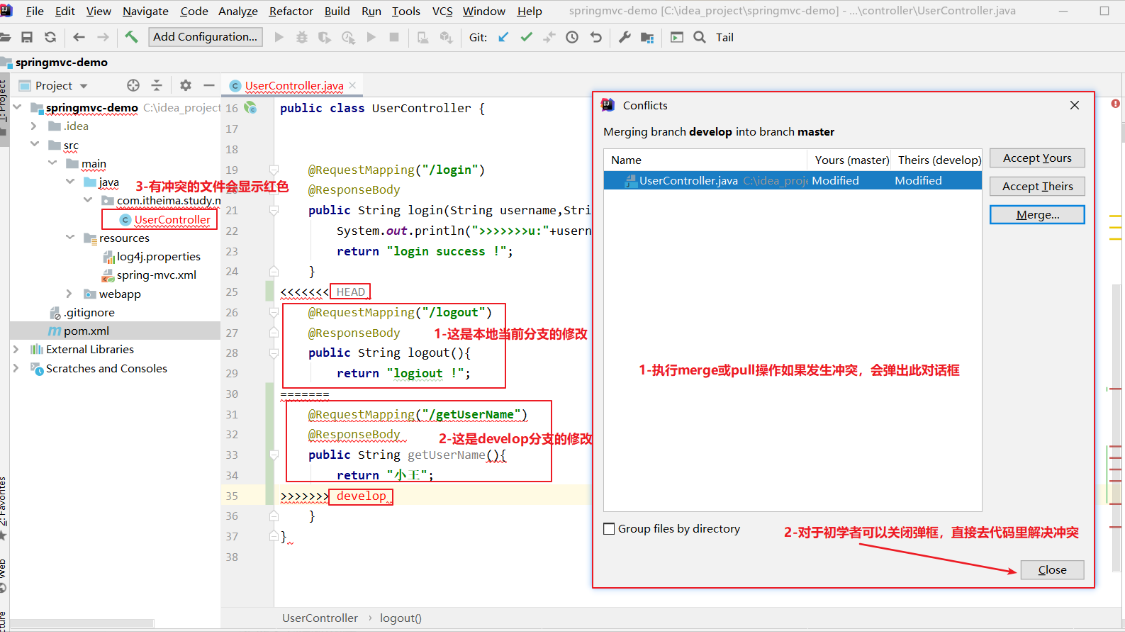Close the Conflicts dialog with Close button
Viewport: 1125px width, 632px height.
[1052, 570]
